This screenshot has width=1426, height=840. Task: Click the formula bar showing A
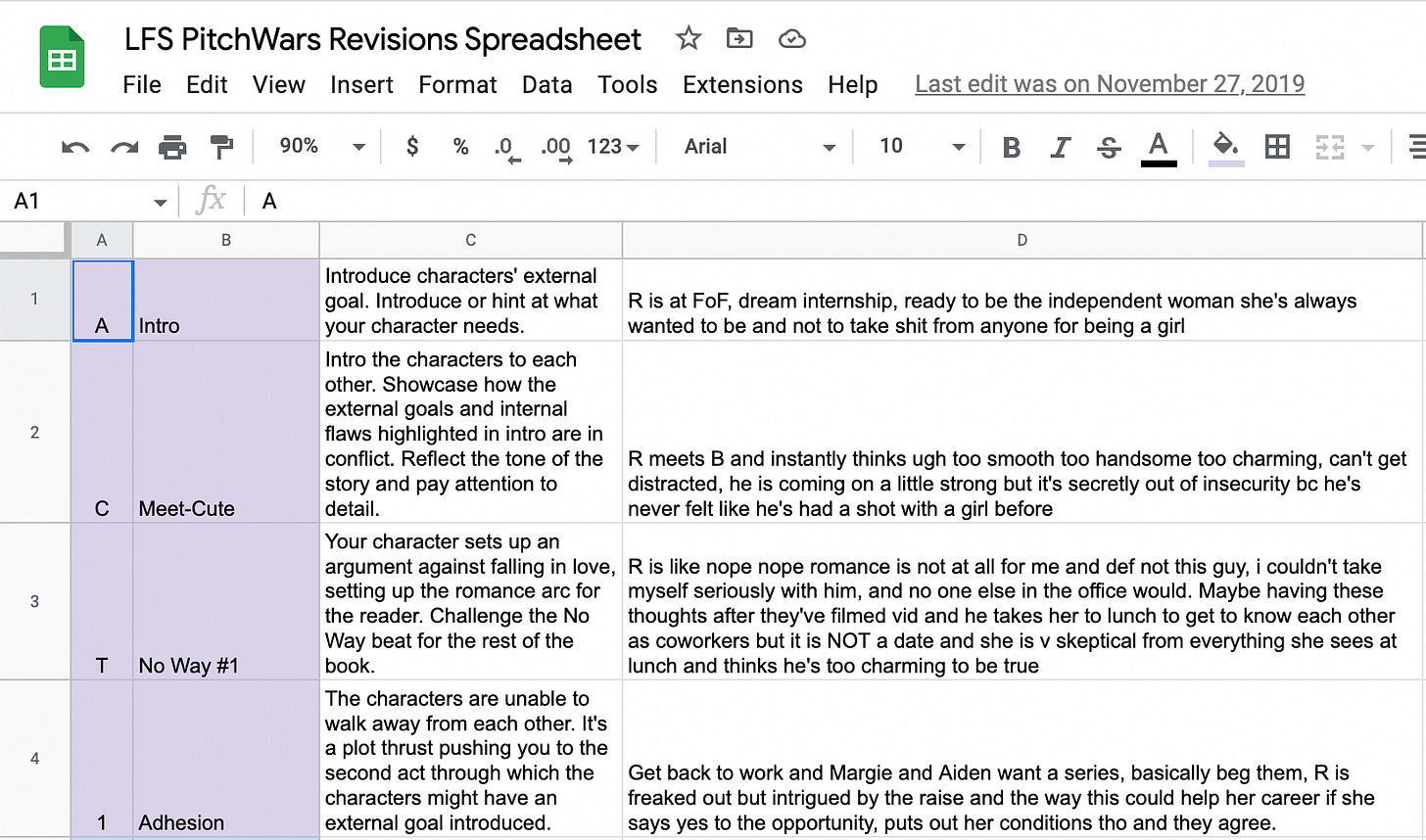click(x=837, y=201)
